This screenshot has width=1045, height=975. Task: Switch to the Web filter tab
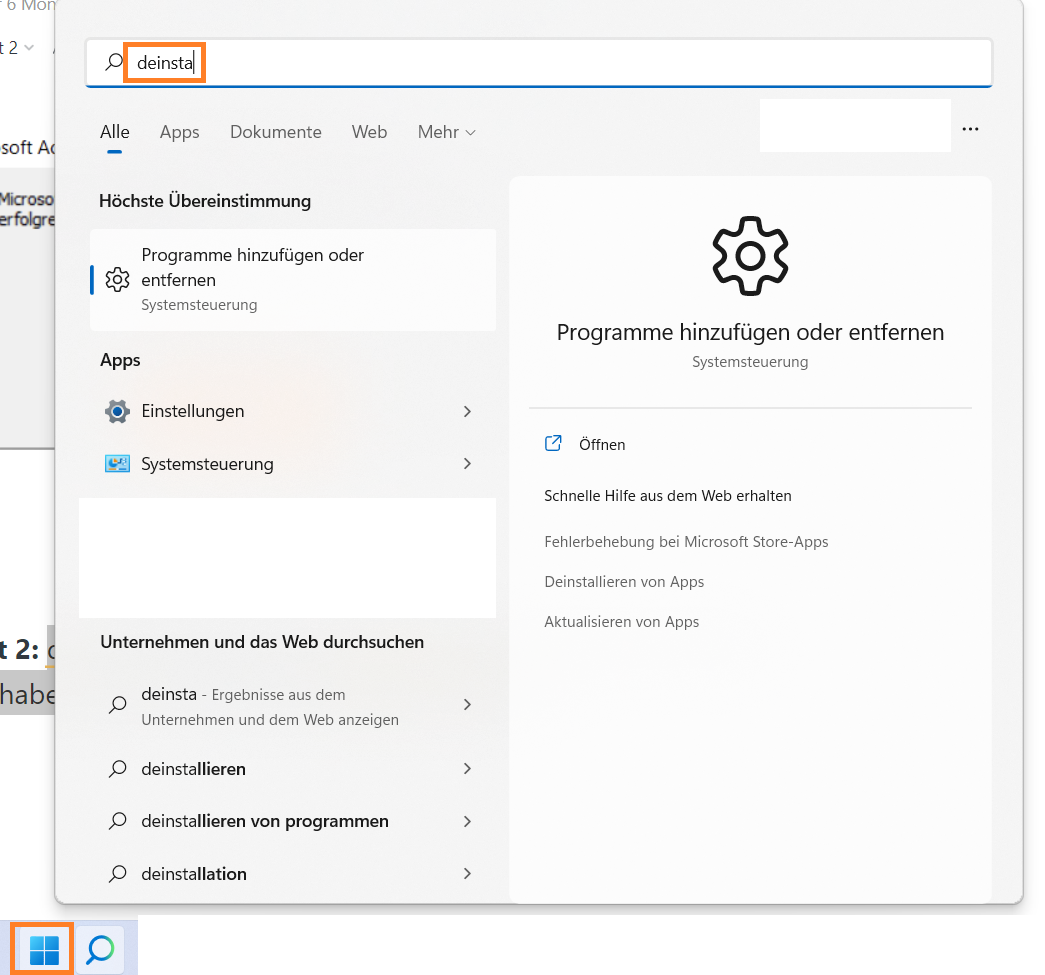(x=369, y=132)
